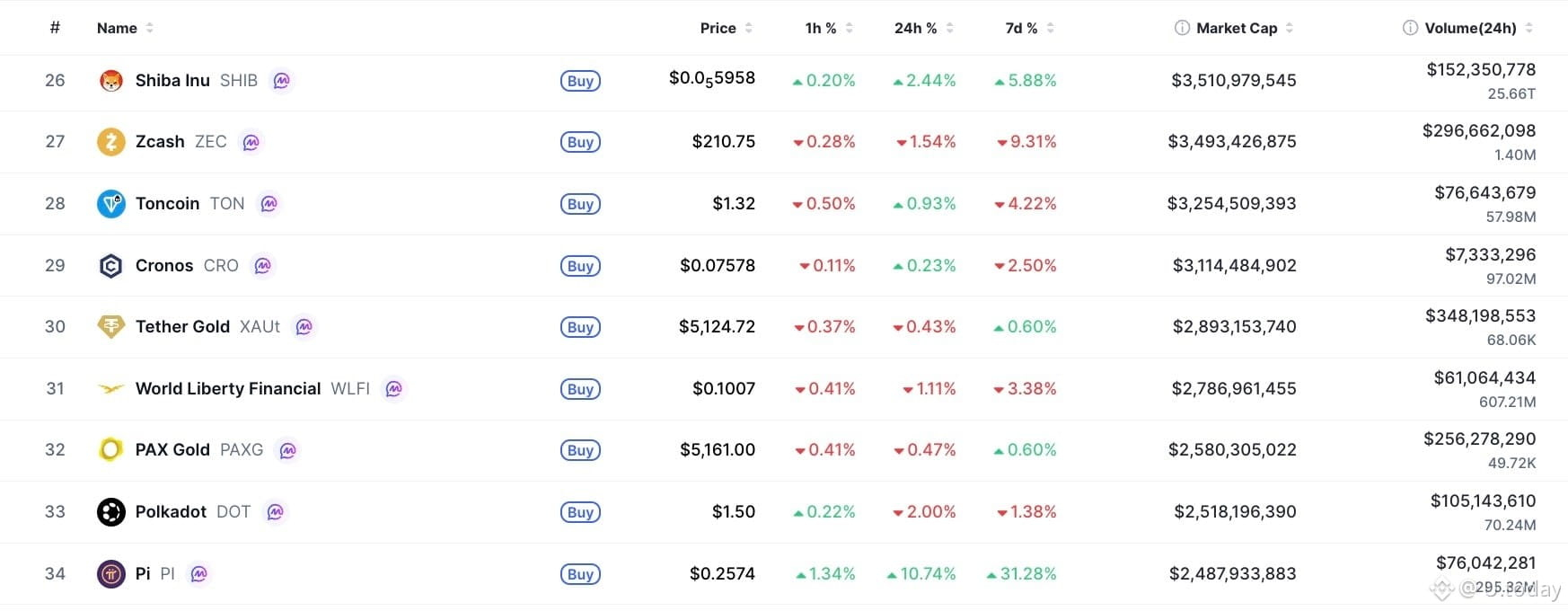Click the Tether Gold coin logo
The width and height of the screenshot is (1568, 611).
point(110,326)
